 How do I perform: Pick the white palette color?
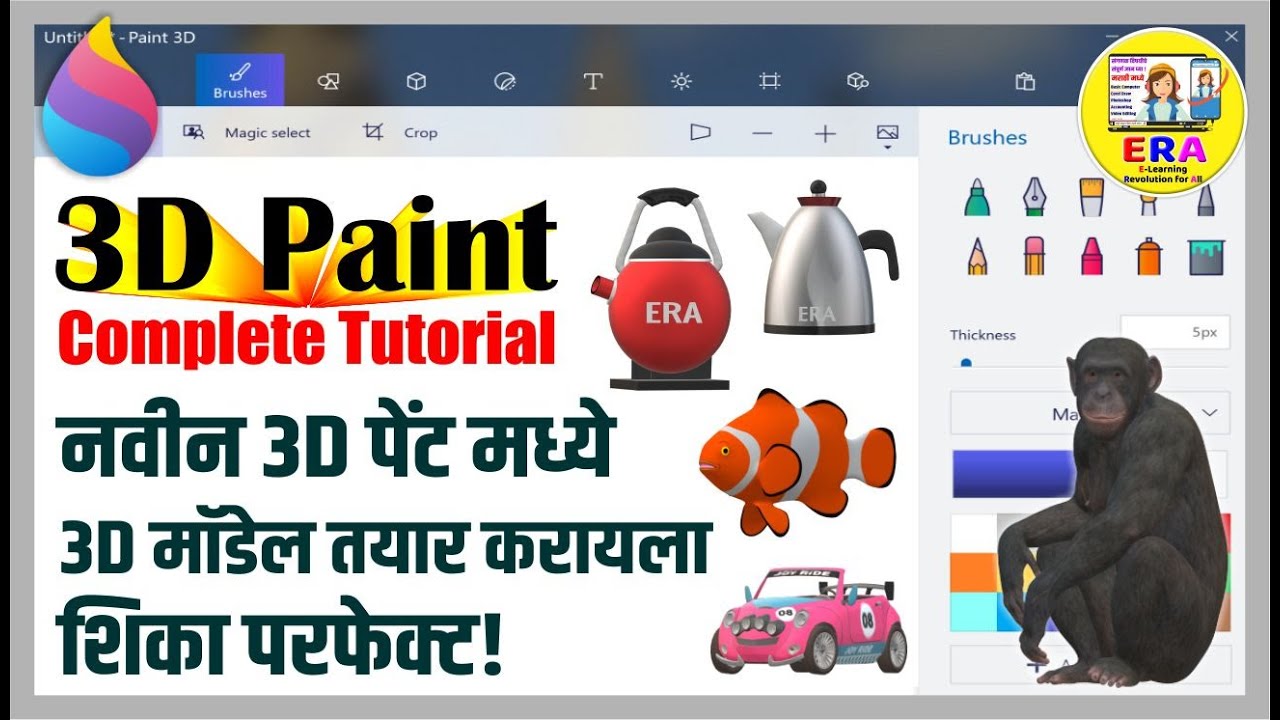tap(974, 533)
